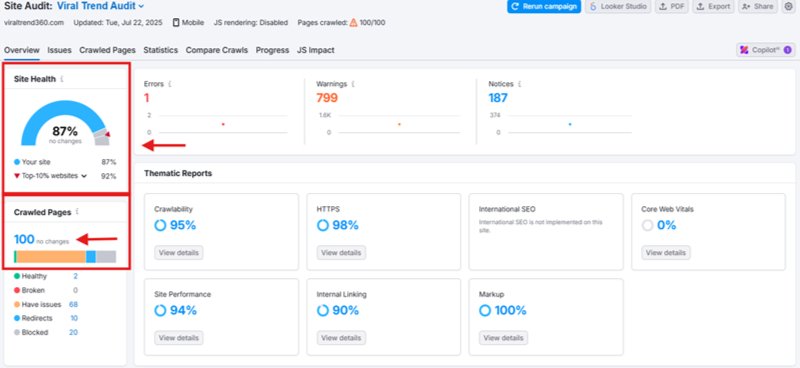The height and width of the screenshot is (368, 800).
Task: Click the Markup progress ring icon
Action: coord(485,310)
